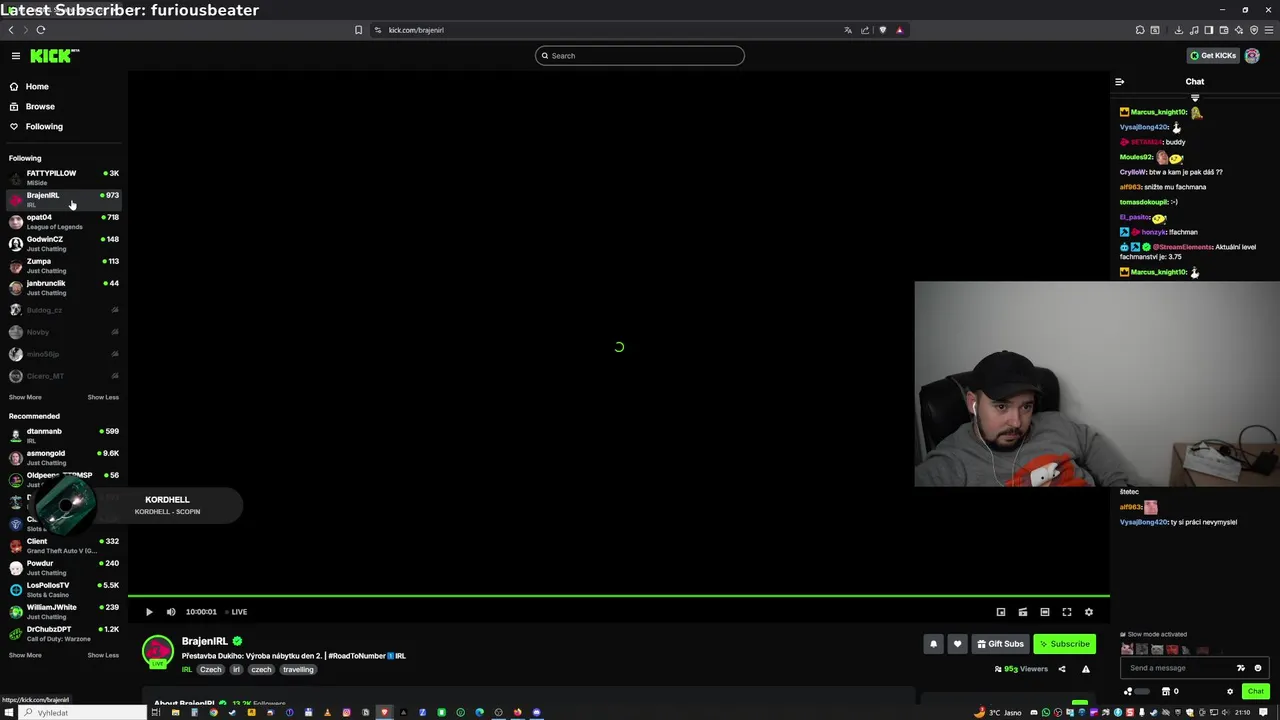Image resolution: width=1280 pixels, height=720 pixels.
Task: Play the stream with the play button
Action: coord(149,612)
